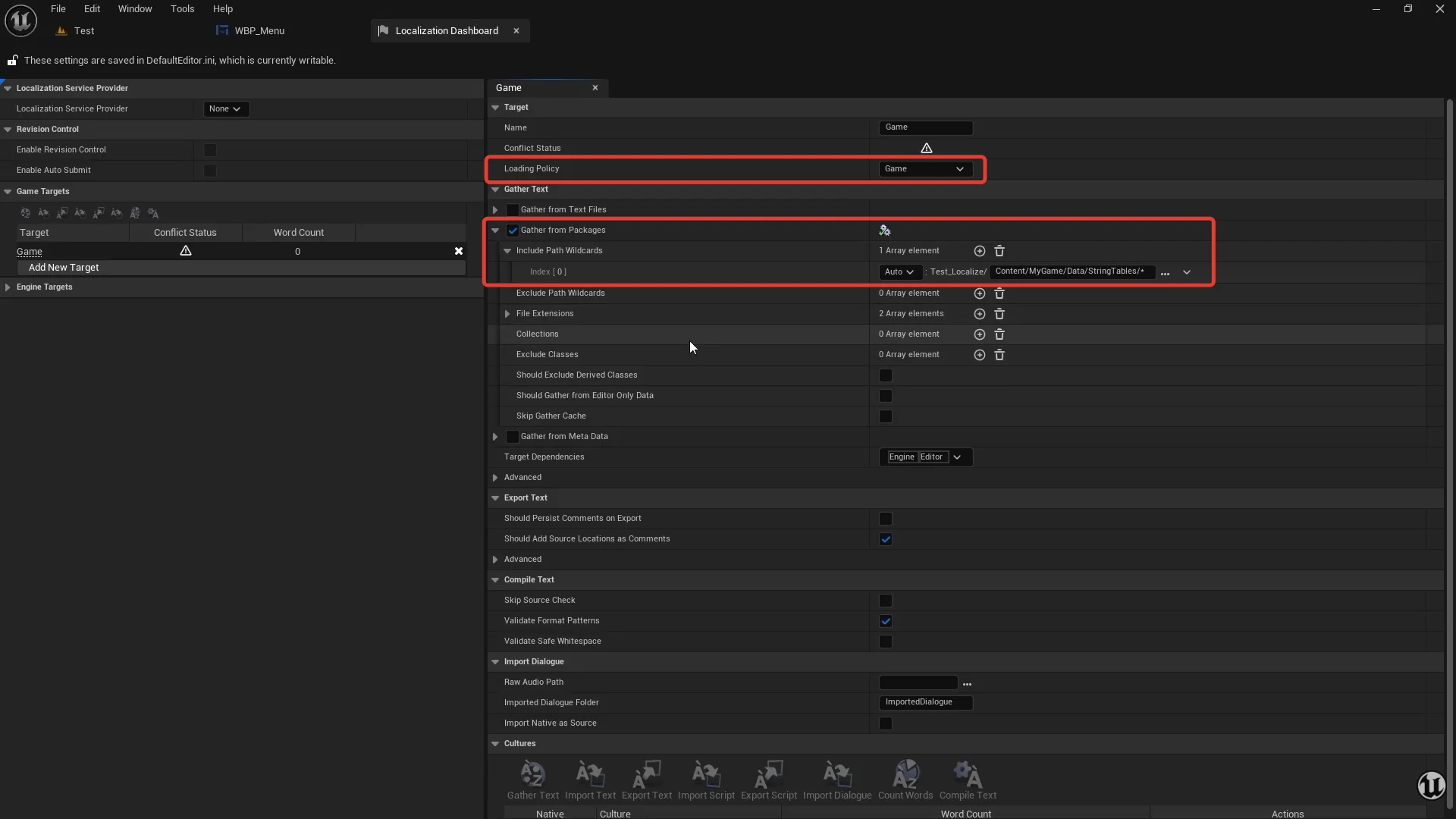This screenshot has width=1456, height=819.
Task: Collapse the Export Text section
Action: pos(495,498)
